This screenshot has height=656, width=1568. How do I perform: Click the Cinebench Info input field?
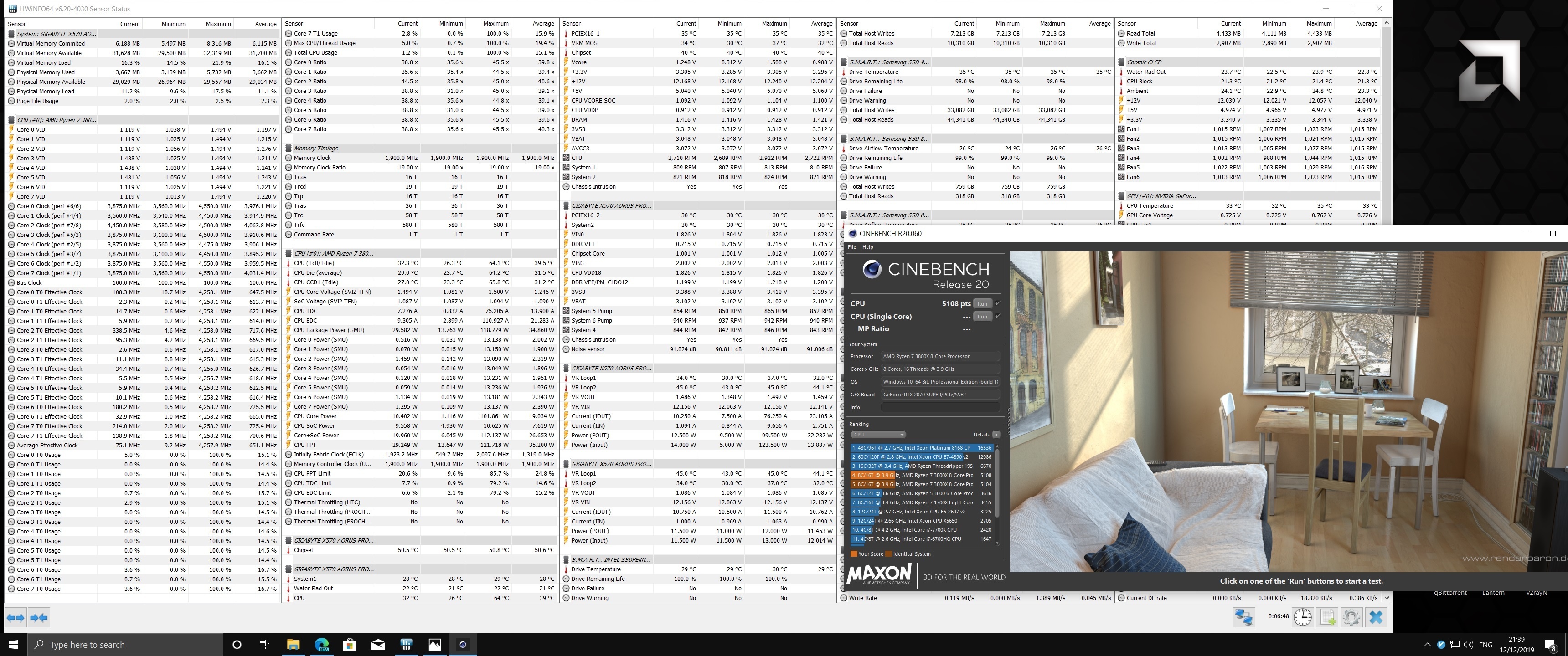pyautogui.click(x=940, y=407)
